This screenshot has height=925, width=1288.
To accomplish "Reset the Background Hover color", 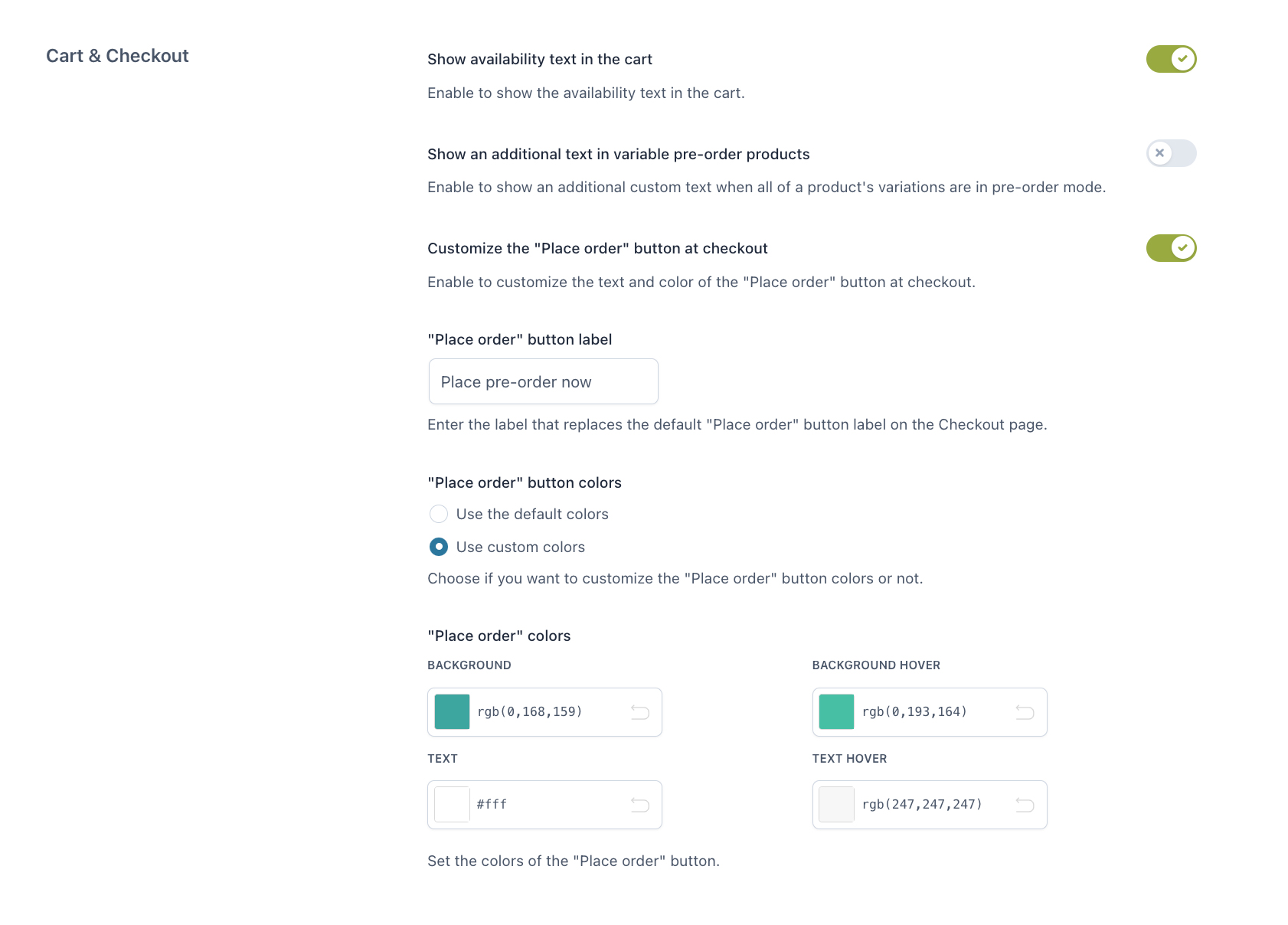I will [x=1025, y=712].
